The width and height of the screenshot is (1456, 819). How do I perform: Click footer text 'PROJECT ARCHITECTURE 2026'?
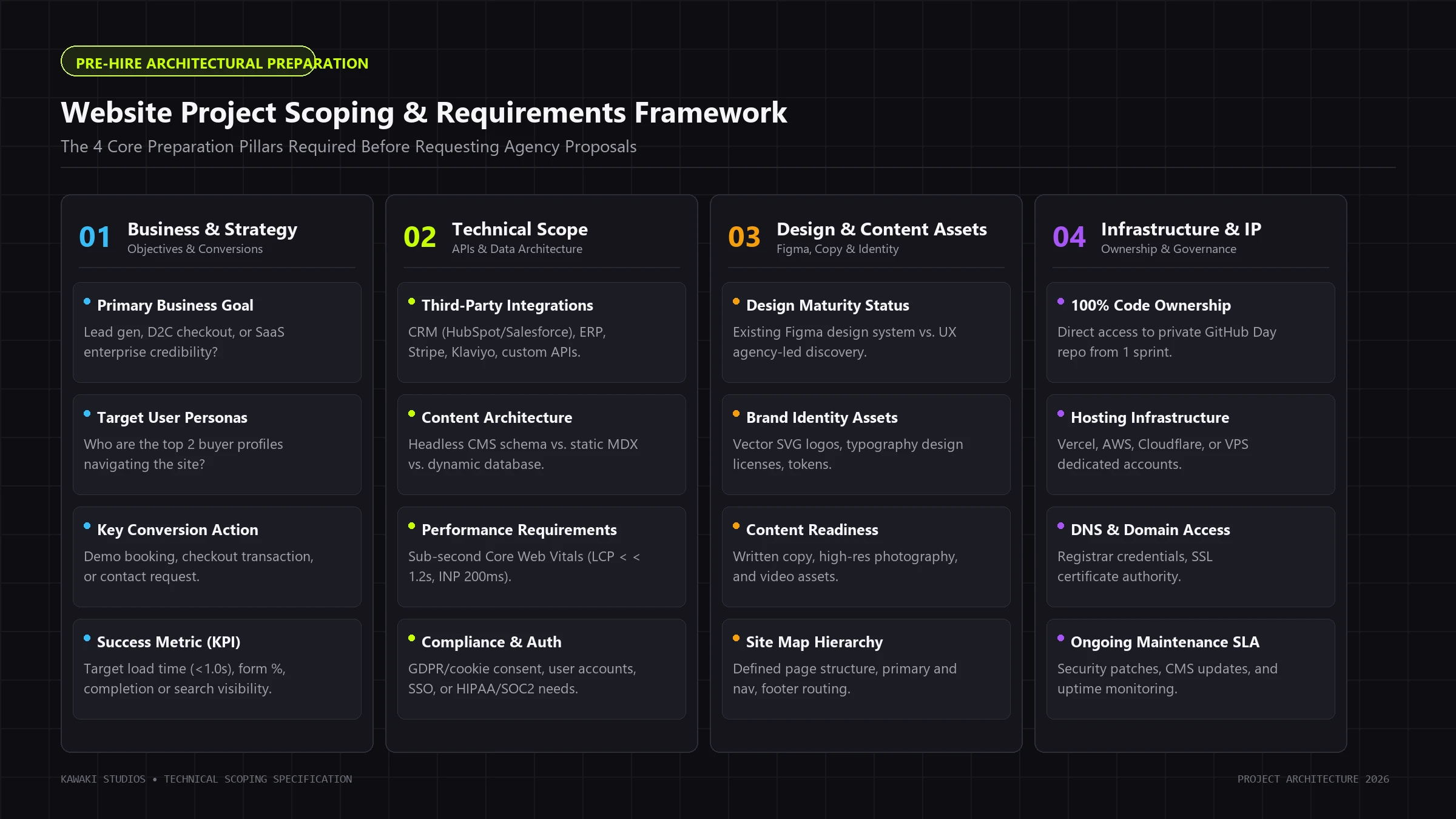[1313, 779]
